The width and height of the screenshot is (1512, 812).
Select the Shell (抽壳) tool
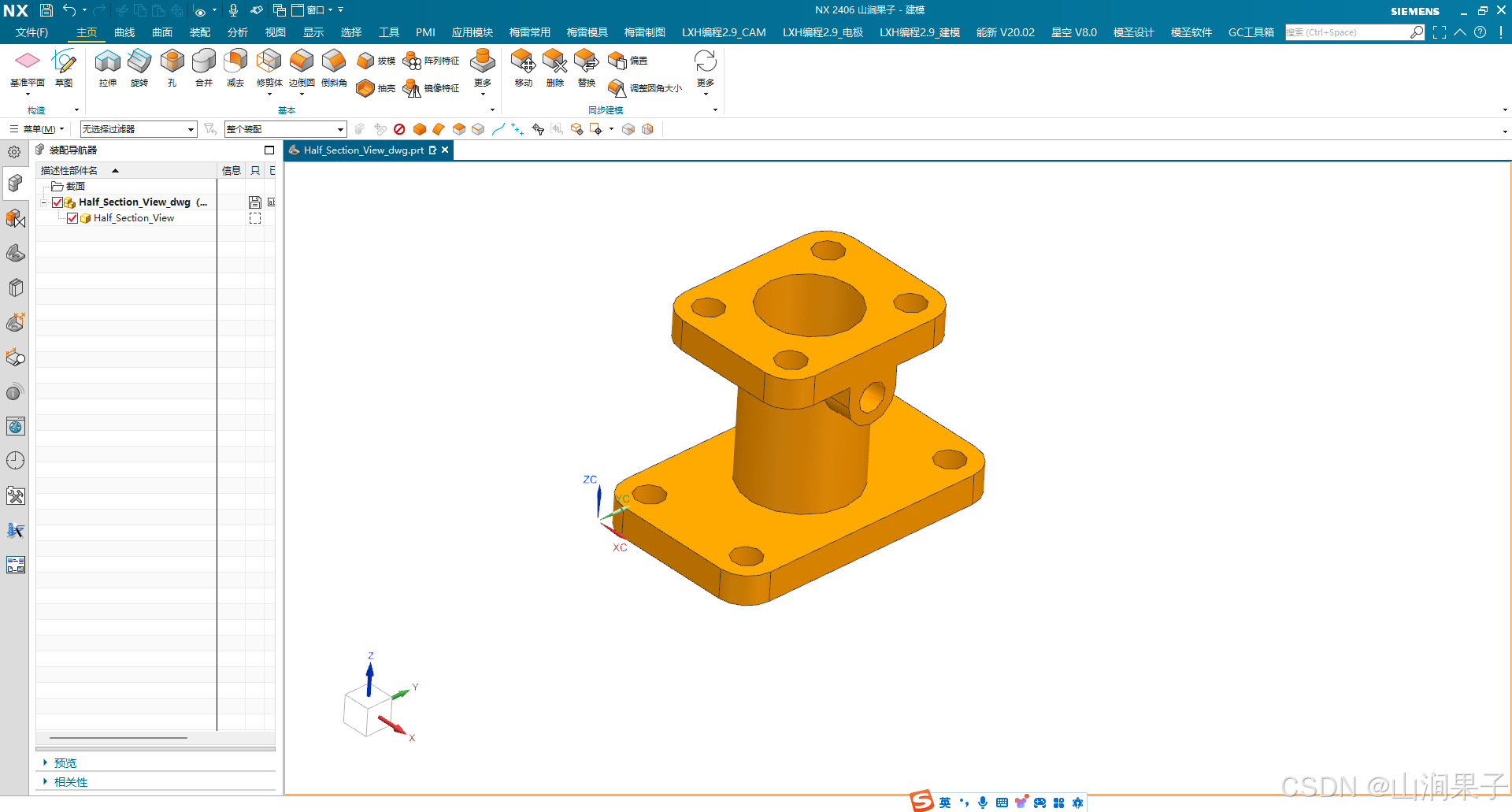376,88
